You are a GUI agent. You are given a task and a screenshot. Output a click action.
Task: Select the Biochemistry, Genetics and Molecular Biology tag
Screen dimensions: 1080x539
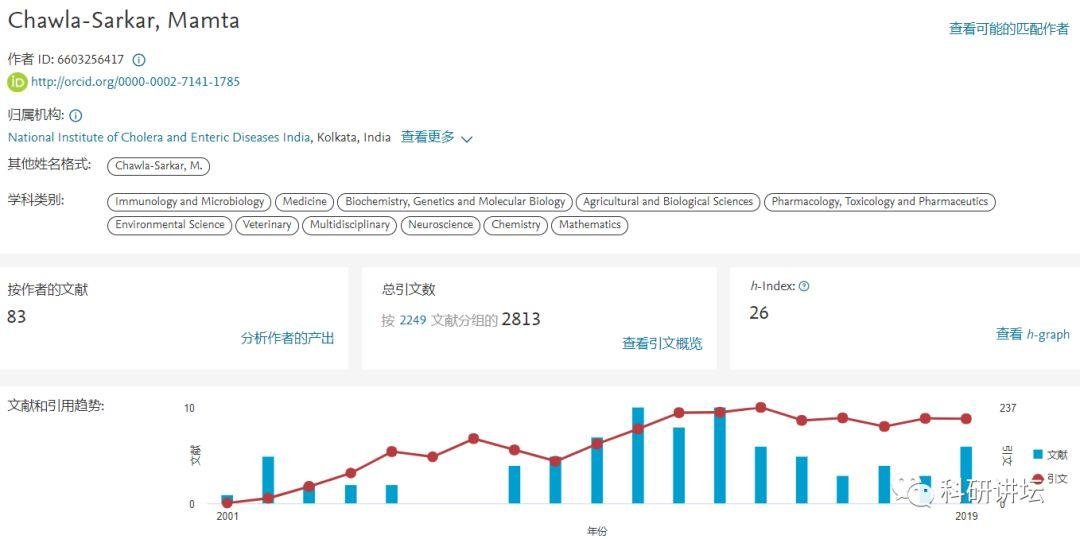point(455,202)
